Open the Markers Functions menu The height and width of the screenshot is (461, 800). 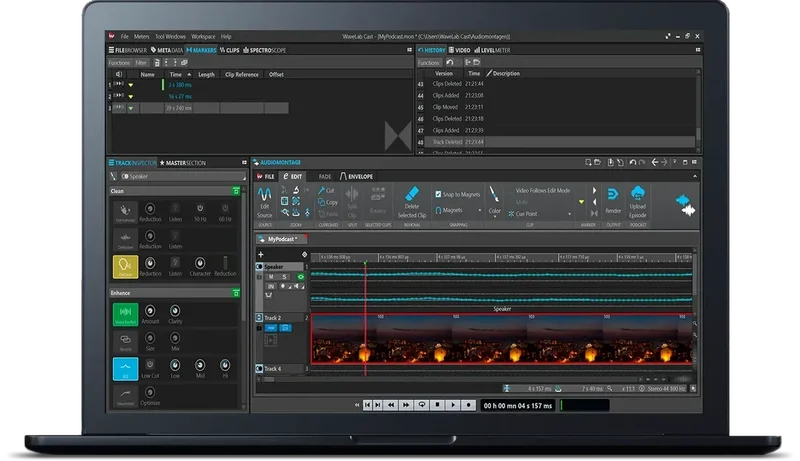pos(119,63)
